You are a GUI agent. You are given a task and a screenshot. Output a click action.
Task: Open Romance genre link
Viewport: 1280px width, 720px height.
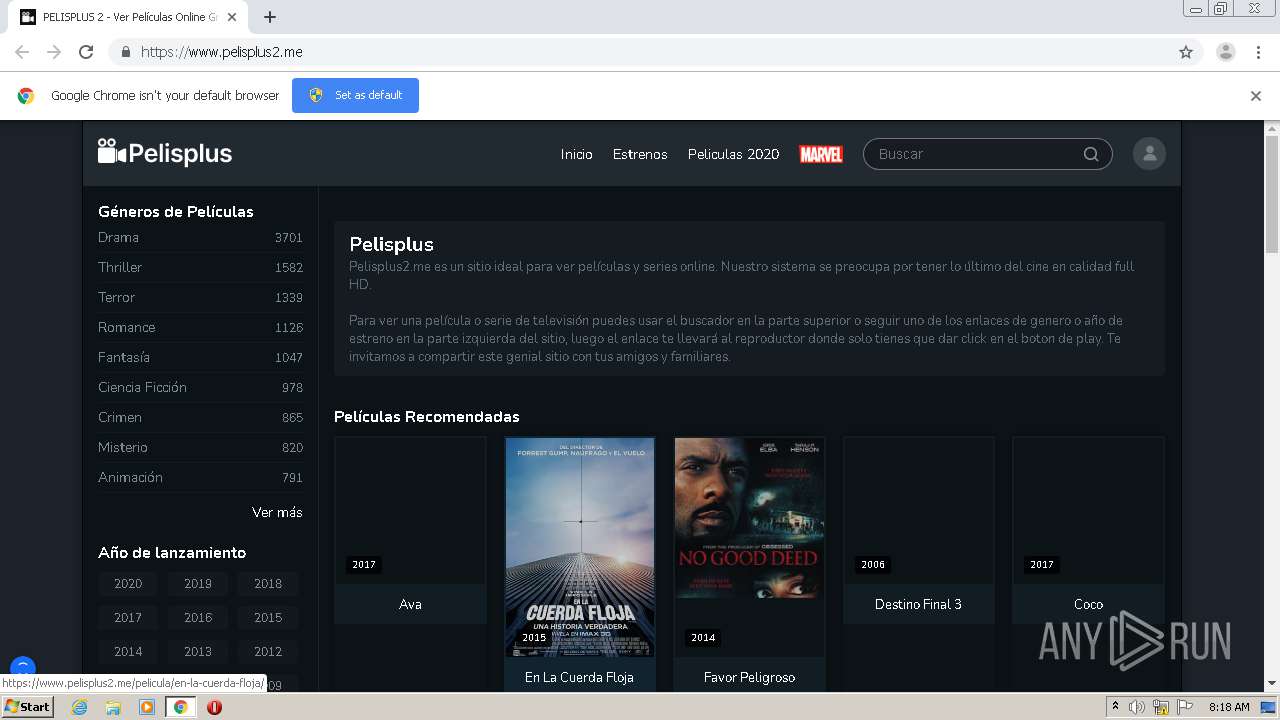[x=200, y=327]
